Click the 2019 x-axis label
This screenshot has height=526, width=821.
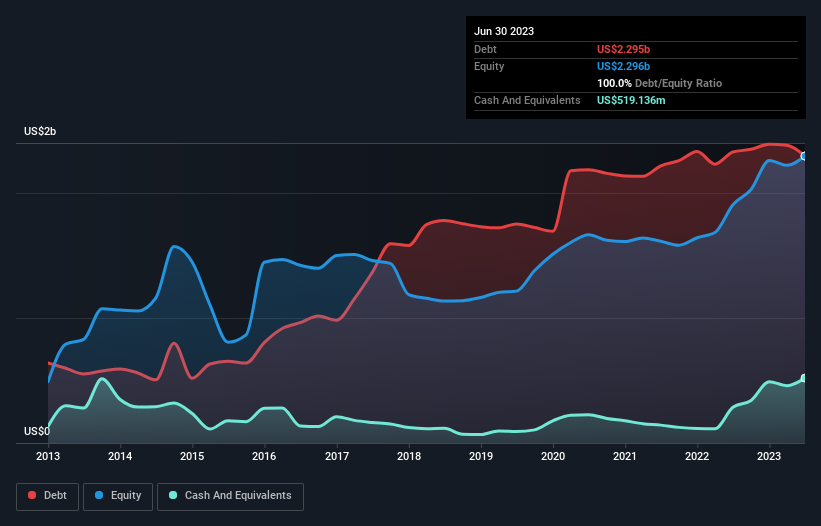(x=481, y=456)
